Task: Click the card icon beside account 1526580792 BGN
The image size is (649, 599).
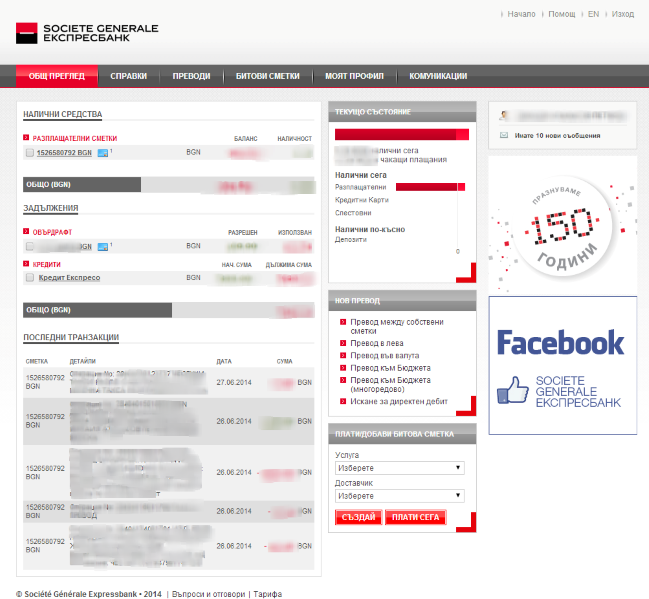Action: tap(101, 153)
